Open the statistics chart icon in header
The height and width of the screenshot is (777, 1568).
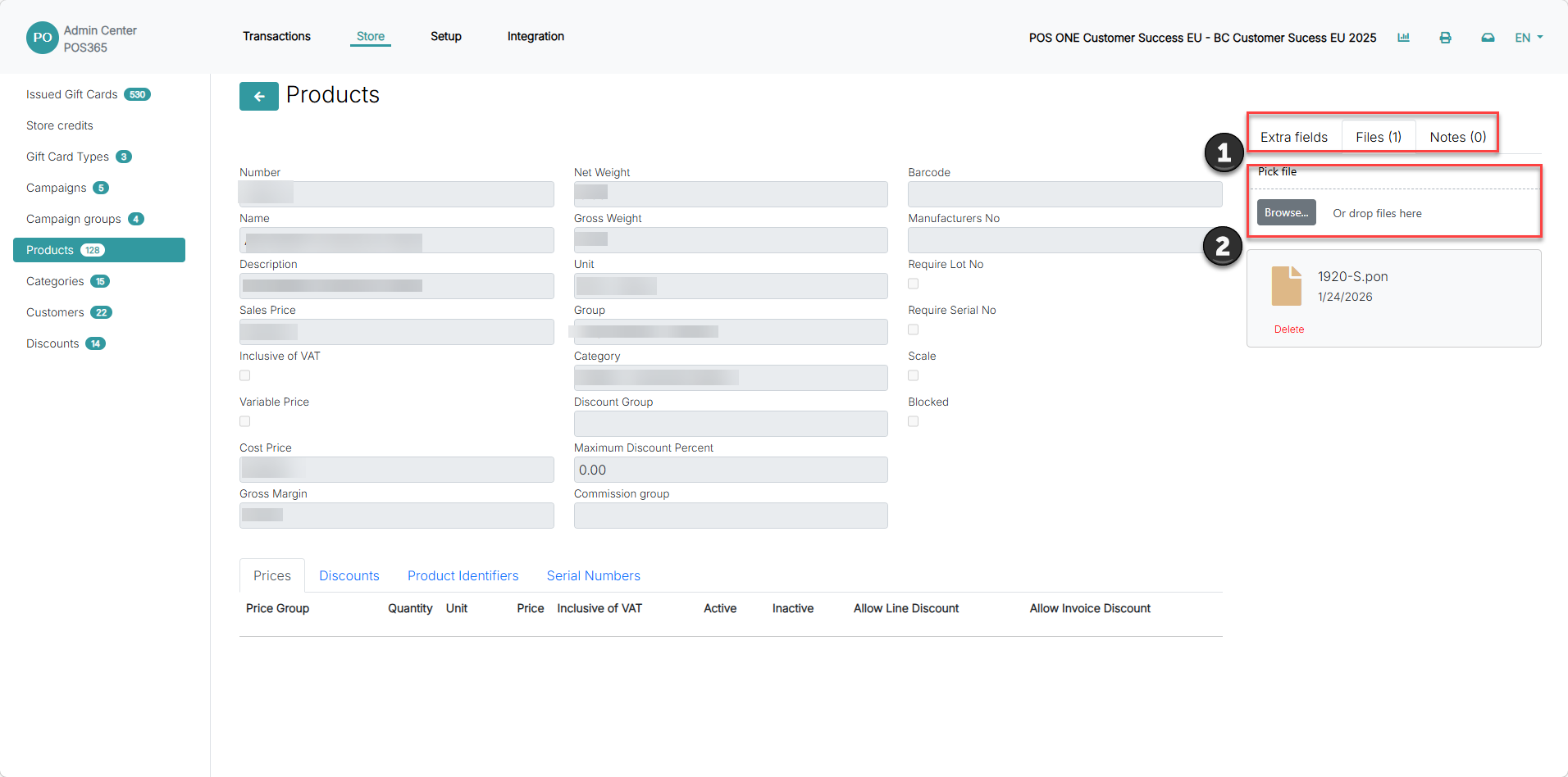coord(1403,38)
